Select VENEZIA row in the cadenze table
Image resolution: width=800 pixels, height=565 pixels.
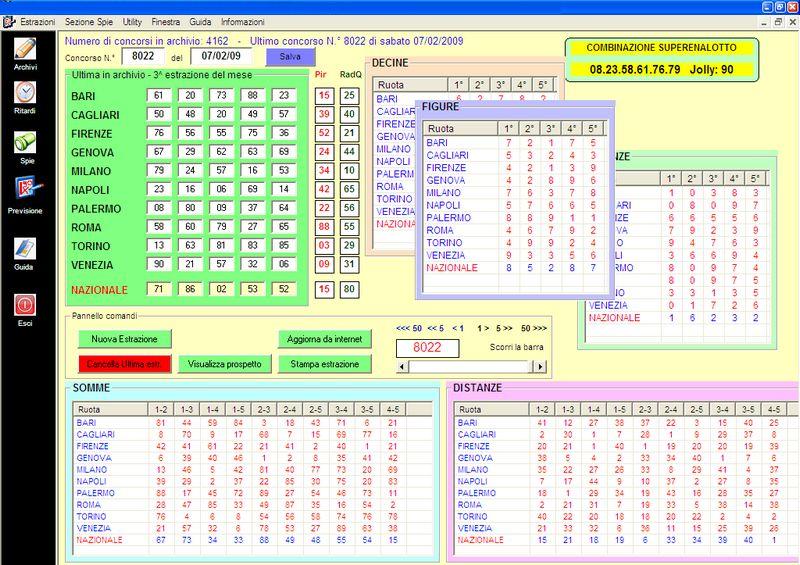[x=678, y=305]
